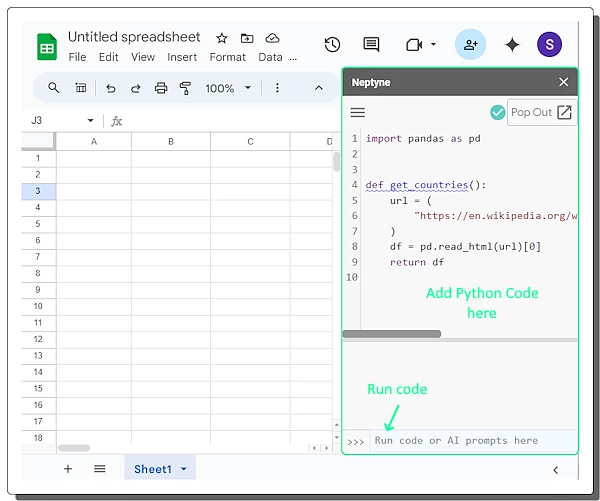Open the Insert menu
Screen dimensions: 600x501
(182, 57)
